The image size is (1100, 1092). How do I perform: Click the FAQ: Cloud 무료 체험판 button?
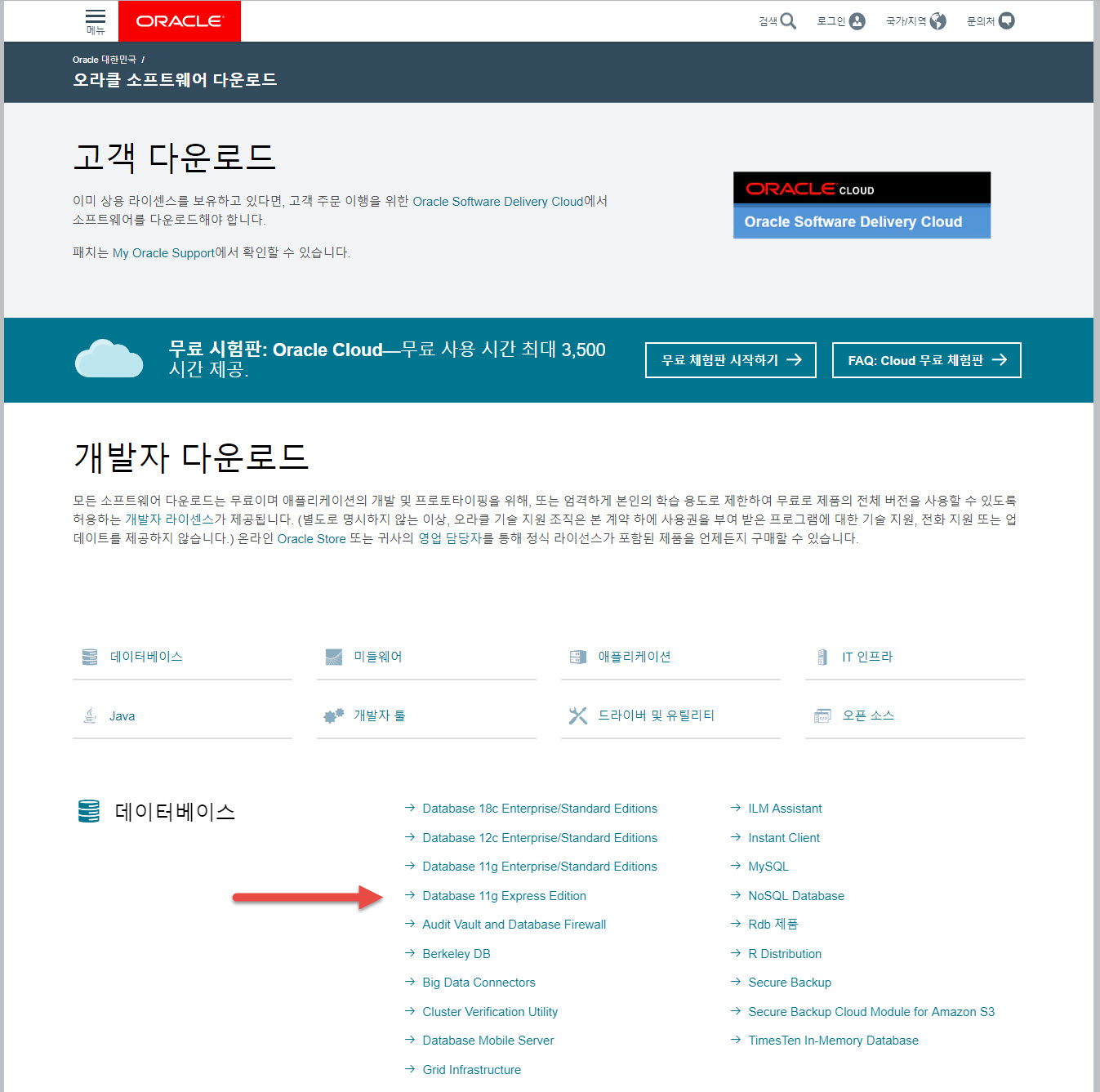tap(927, 360)
